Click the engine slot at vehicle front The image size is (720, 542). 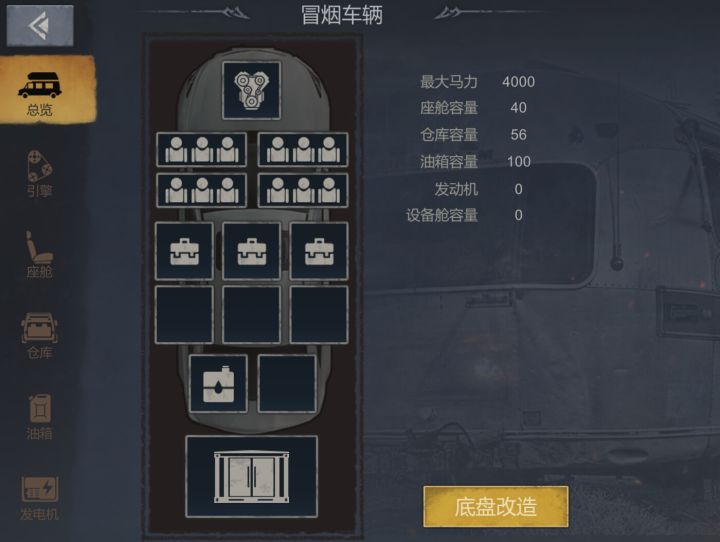click(251, 90)
